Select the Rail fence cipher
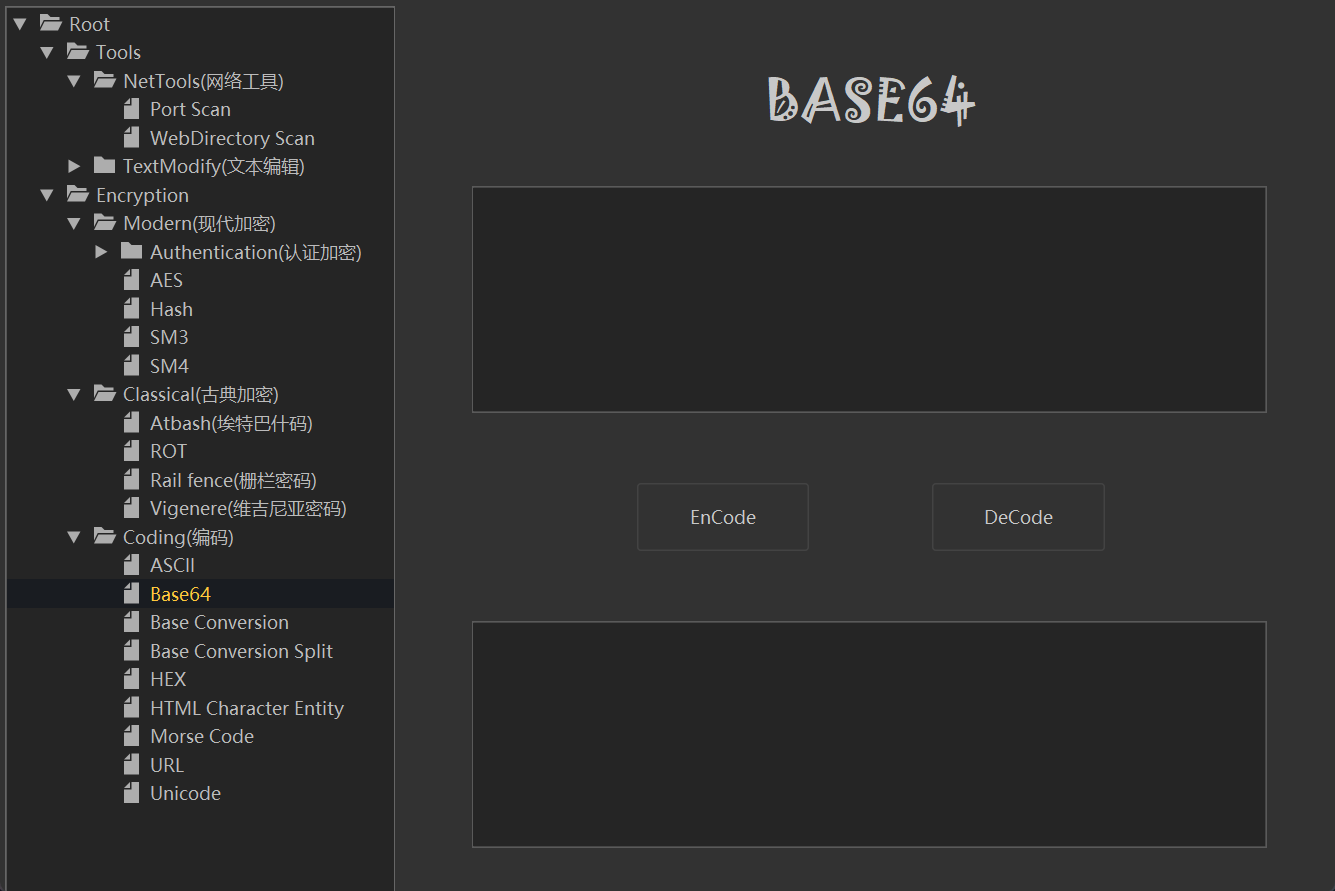Screen dimensions: 1335x891 (x=233, y=480)
